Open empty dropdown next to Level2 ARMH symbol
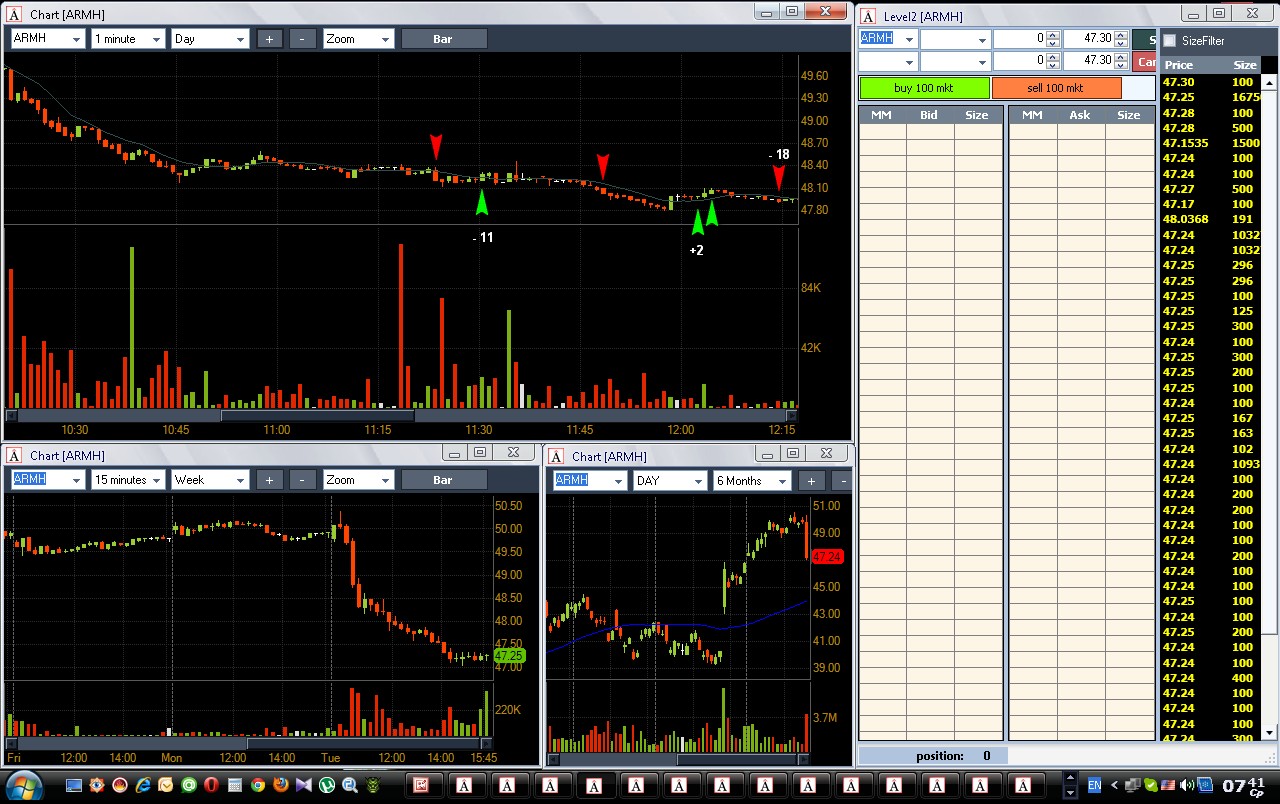 point(955,39)
